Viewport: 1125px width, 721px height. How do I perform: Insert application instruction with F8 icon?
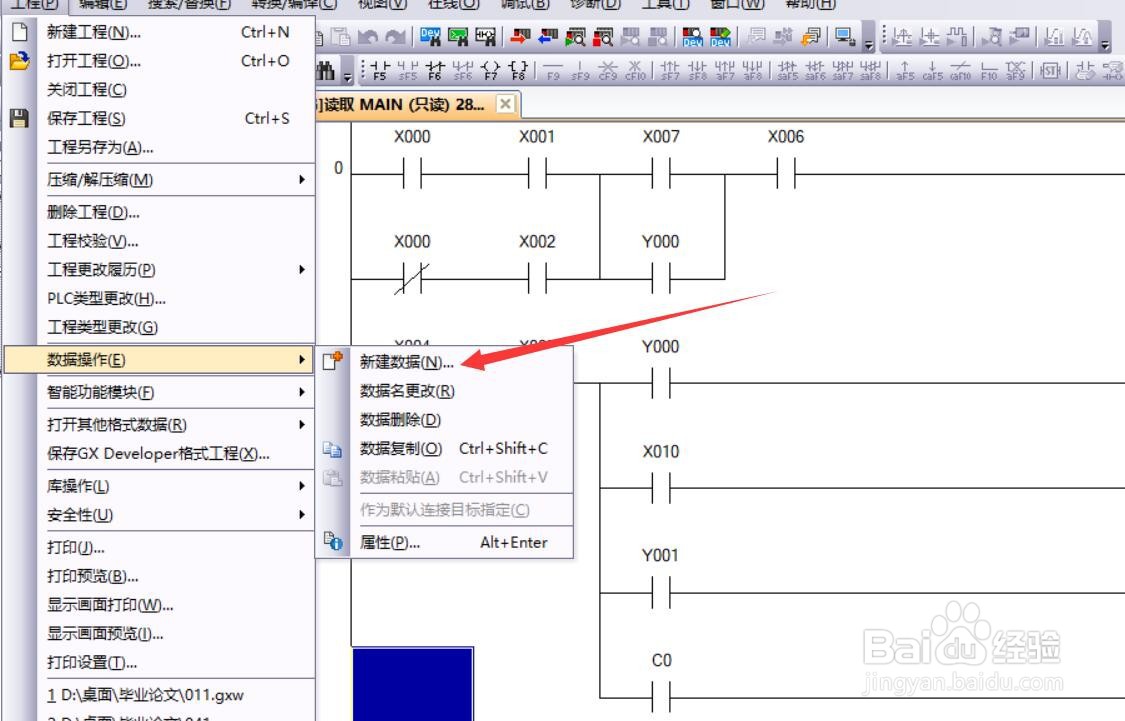tap(518, 70)
